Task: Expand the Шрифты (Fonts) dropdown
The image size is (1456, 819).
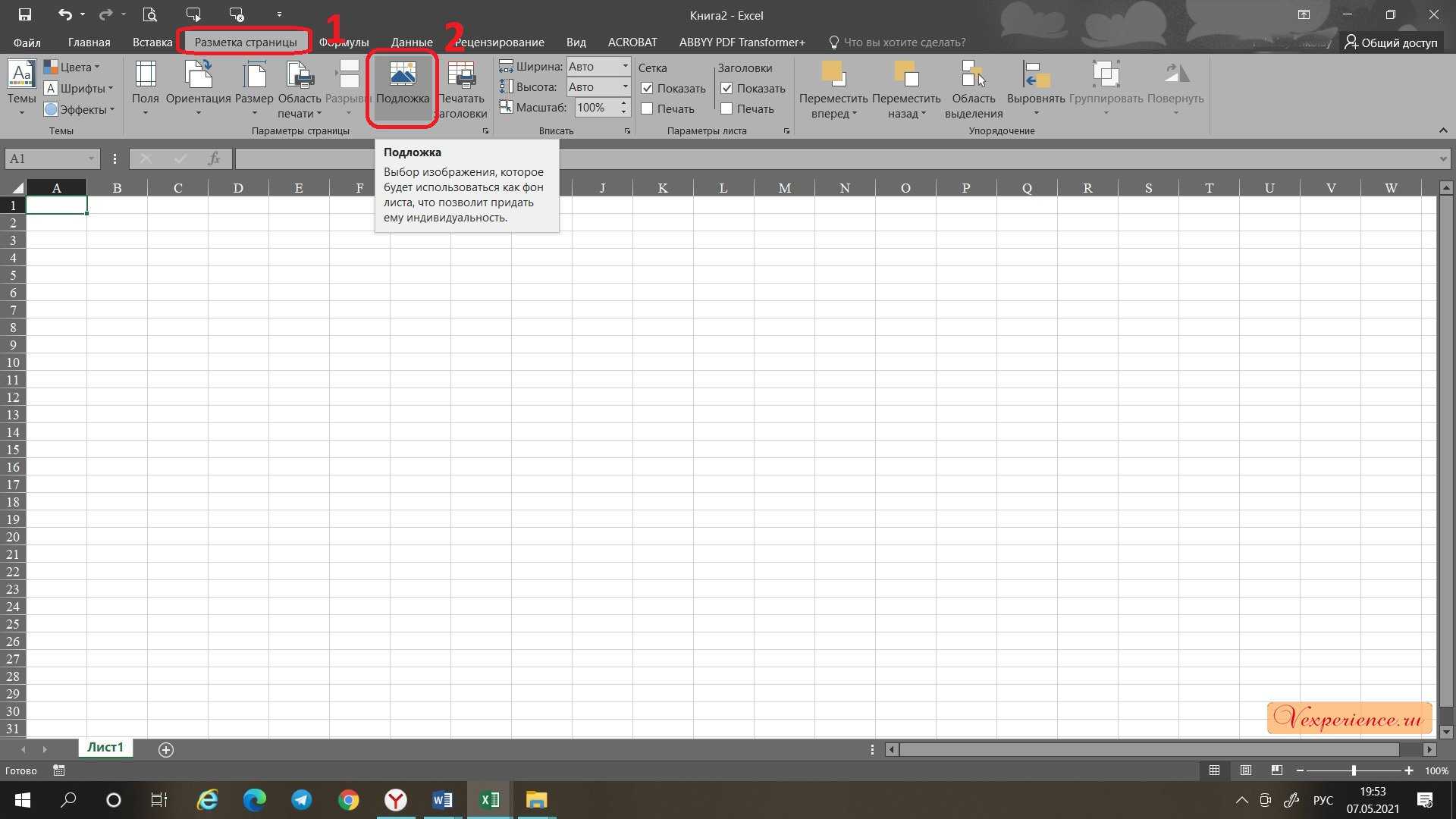Action: click(x=78, y=89)
